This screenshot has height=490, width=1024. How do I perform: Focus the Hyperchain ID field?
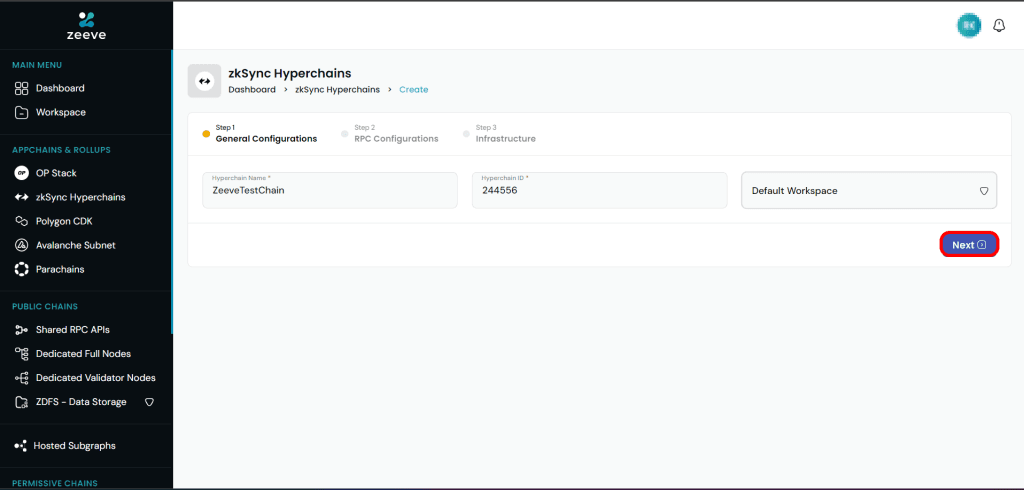pos(600,191)
